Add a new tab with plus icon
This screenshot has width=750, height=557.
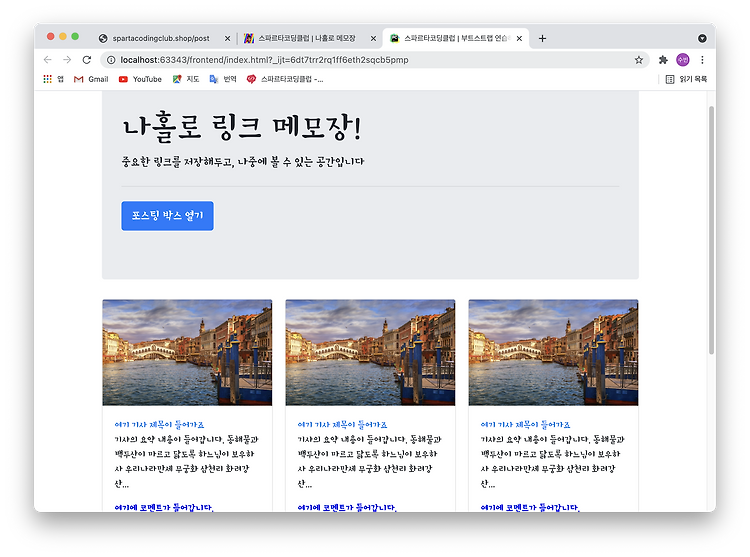click(x=542, y=38)
